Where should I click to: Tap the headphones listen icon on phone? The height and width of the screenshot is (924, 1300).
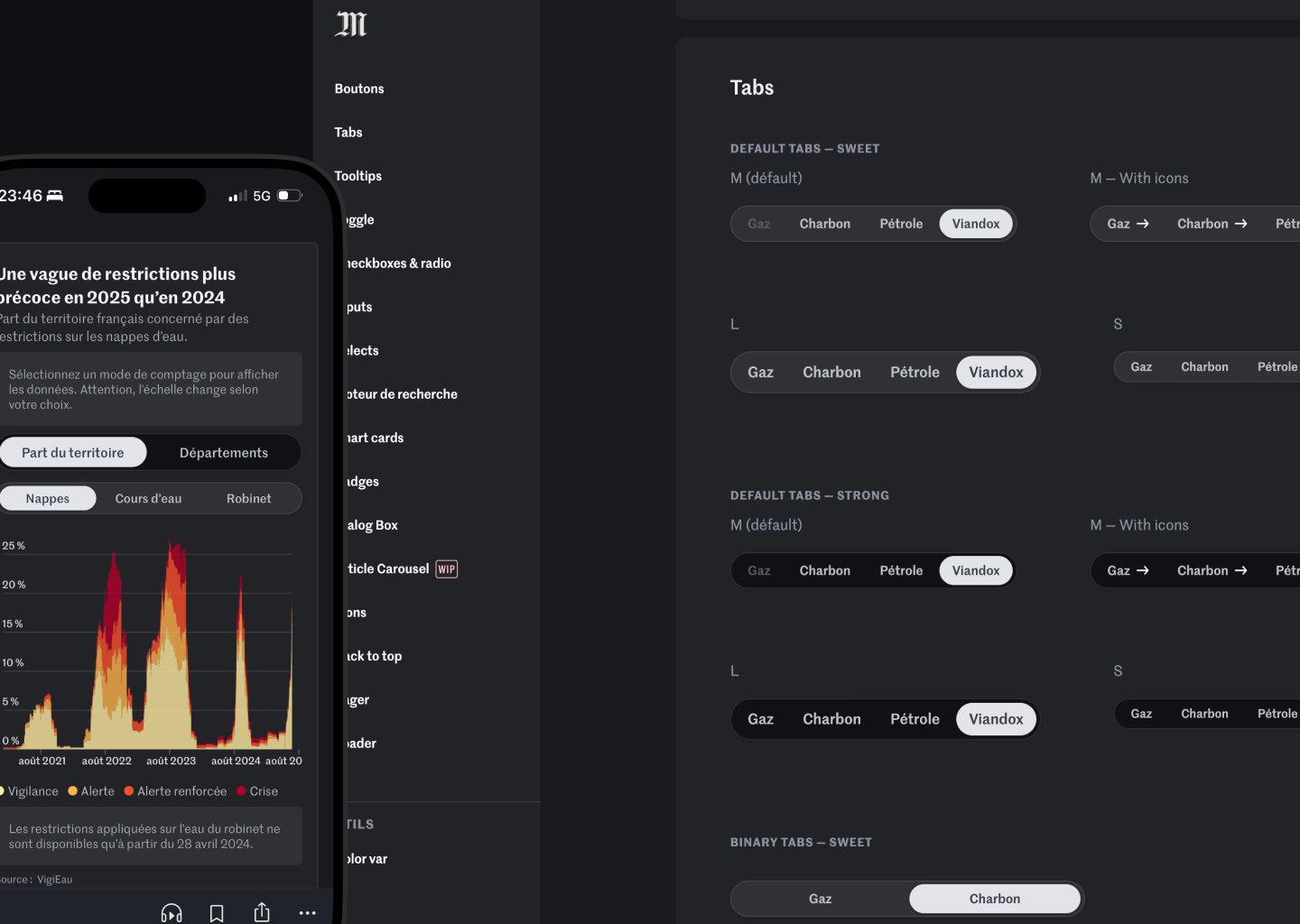(x=172, y=913)
